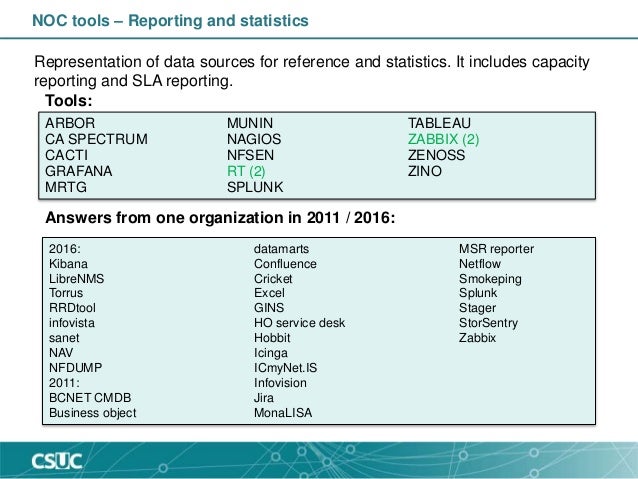Click datamarts entry
The width and height of the screenshot is (638, 479).
[282, 249]
